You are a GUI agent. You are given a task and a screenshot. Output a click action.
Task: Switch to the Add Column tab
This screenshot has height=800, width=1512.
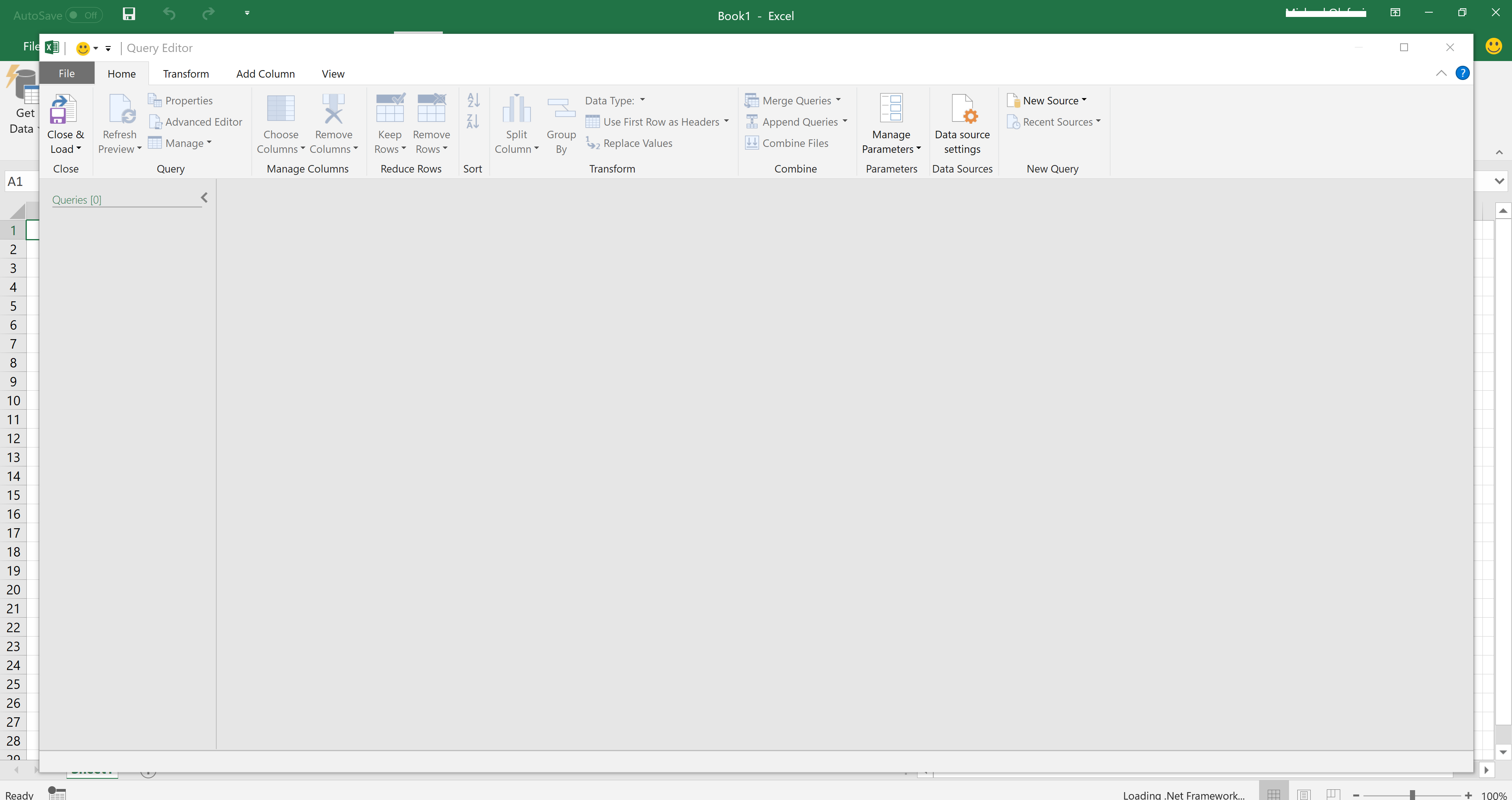[x=265, y=74]
